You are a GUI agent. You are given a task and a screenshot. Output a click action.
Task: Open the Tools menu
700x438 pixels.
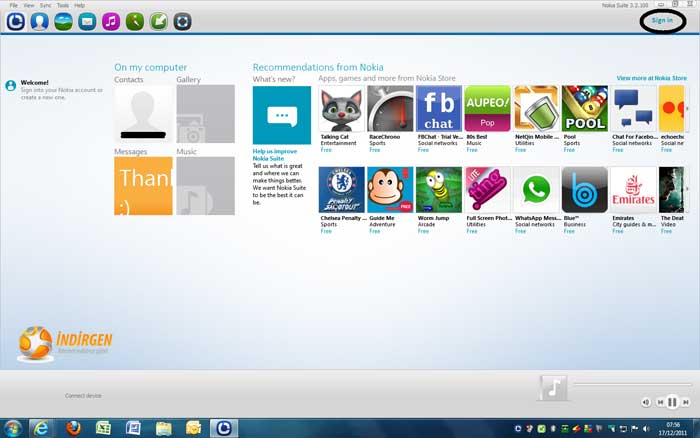tap(63, 5)
